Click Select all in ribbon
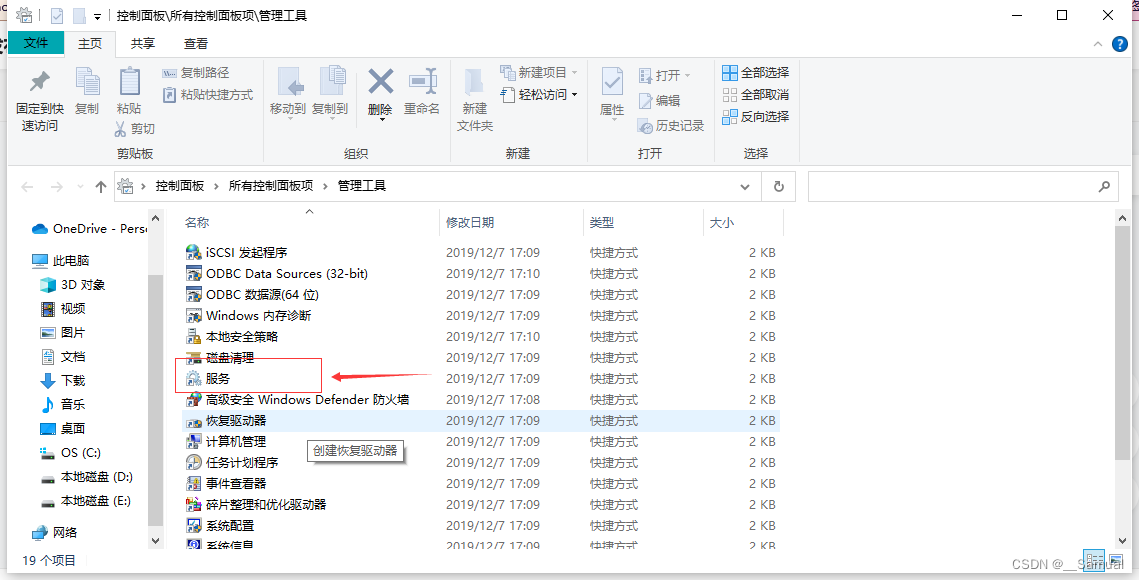The image size is (1139, 580). tap(755, 73)
